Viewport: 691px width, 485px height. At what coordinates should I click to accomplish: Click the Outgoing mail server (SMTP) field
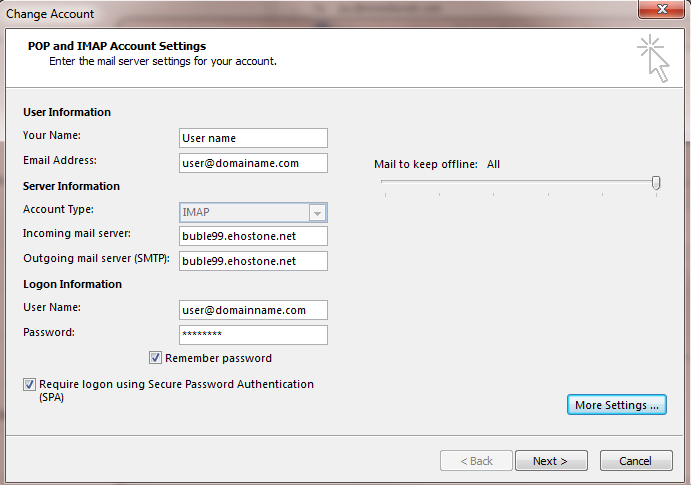point(253,261)
